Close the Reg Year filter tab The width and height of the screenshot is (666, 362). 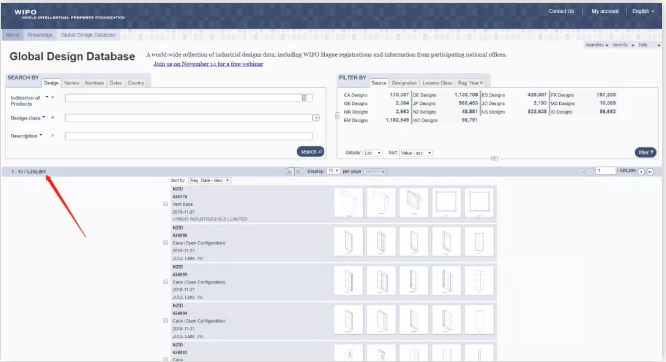pyautogui.click(x=481, y=83)
